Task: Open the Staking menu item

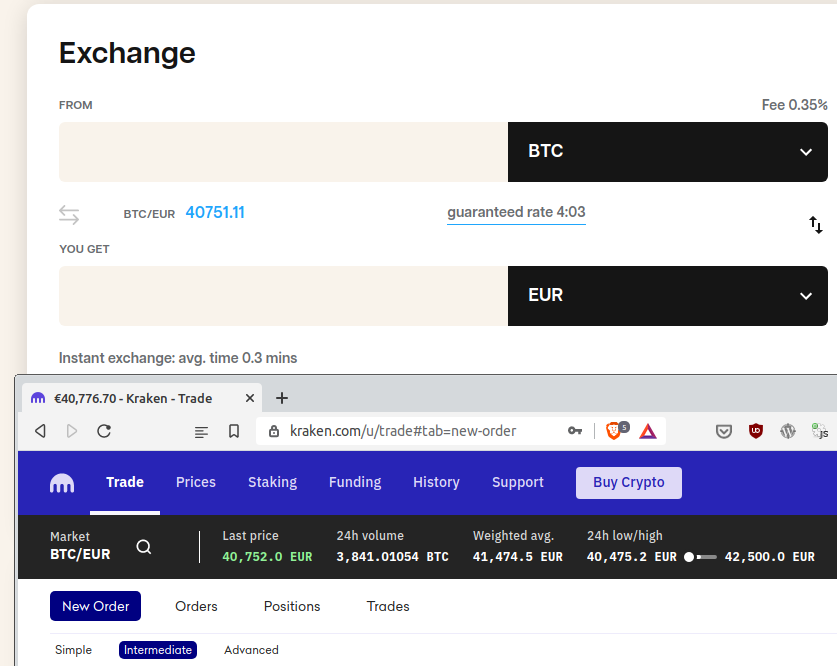Action: click(272, 482)
